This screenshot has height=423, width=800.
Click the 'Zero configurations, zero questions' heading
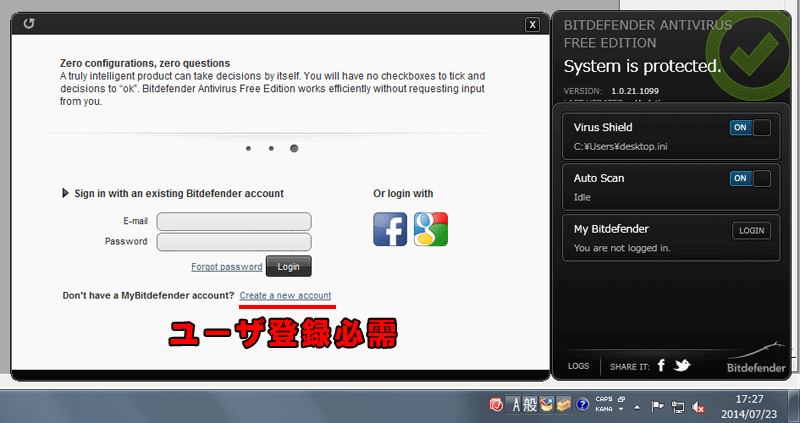point(145,63)
